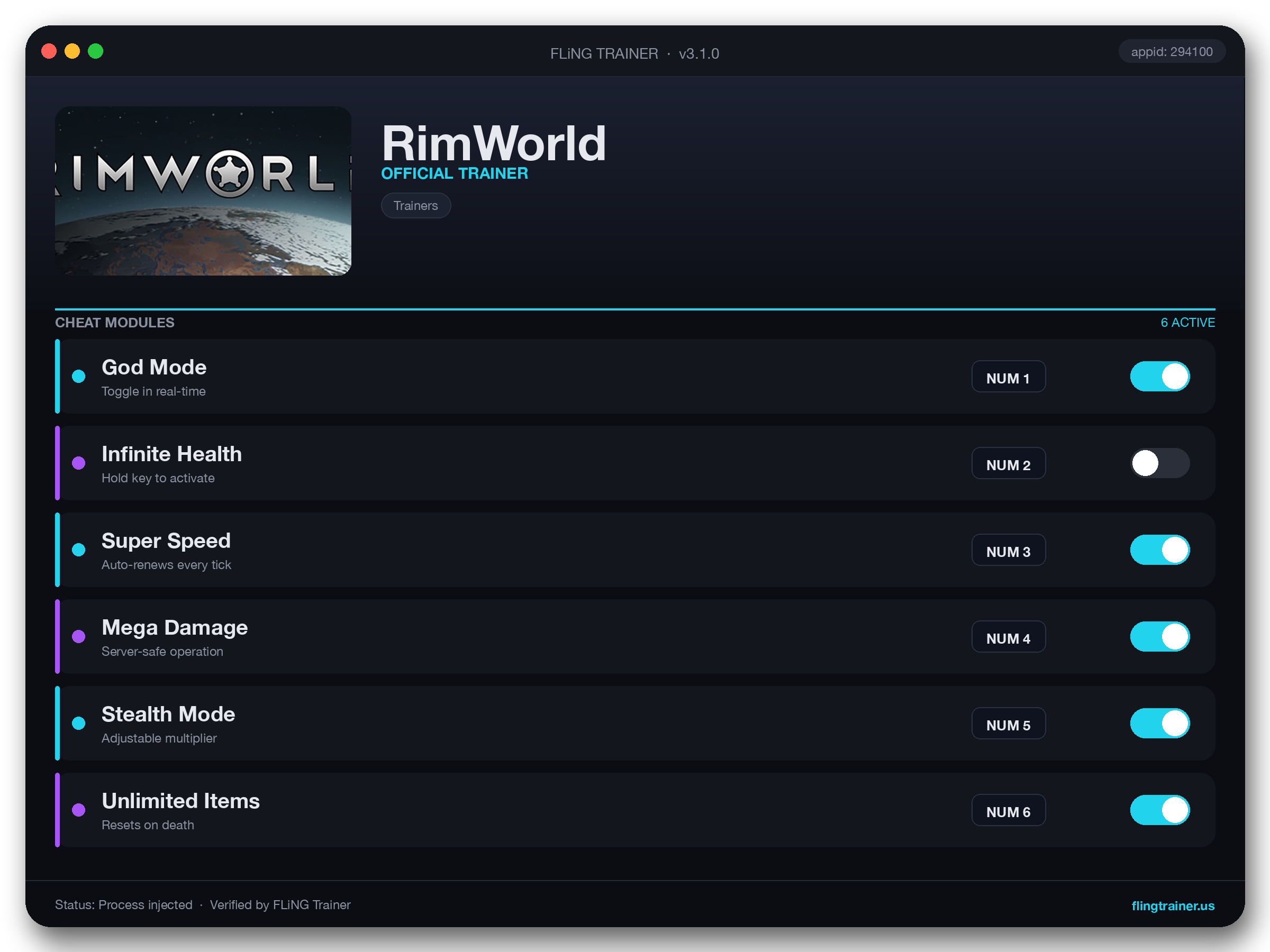Image resolution: width=1270 pixels, height=952 pixels.
Task: Click the '6 ACTIVE' counter text
Action: click(x=1187, y=323)
